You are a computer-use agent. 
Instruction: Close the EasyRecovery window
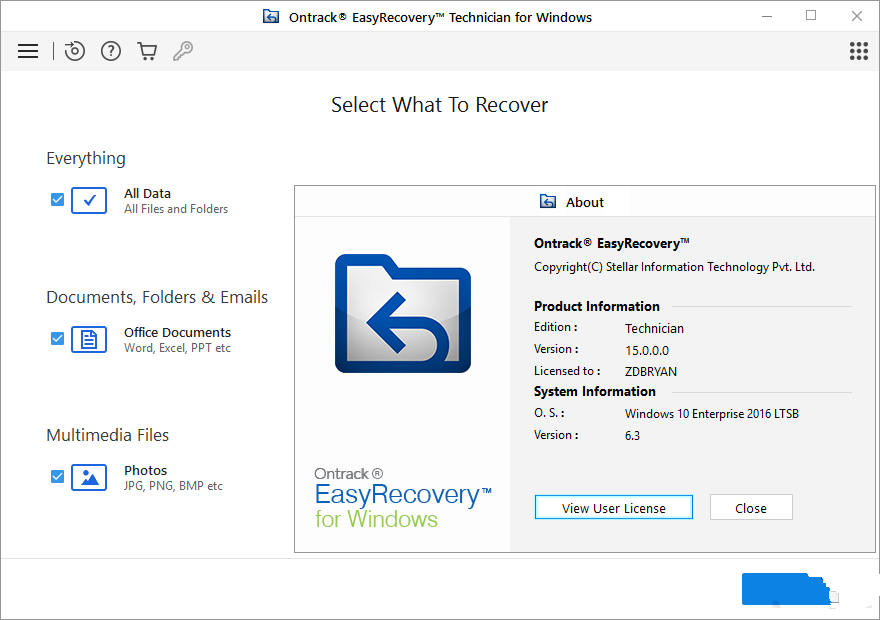click(x=856, y=16)
